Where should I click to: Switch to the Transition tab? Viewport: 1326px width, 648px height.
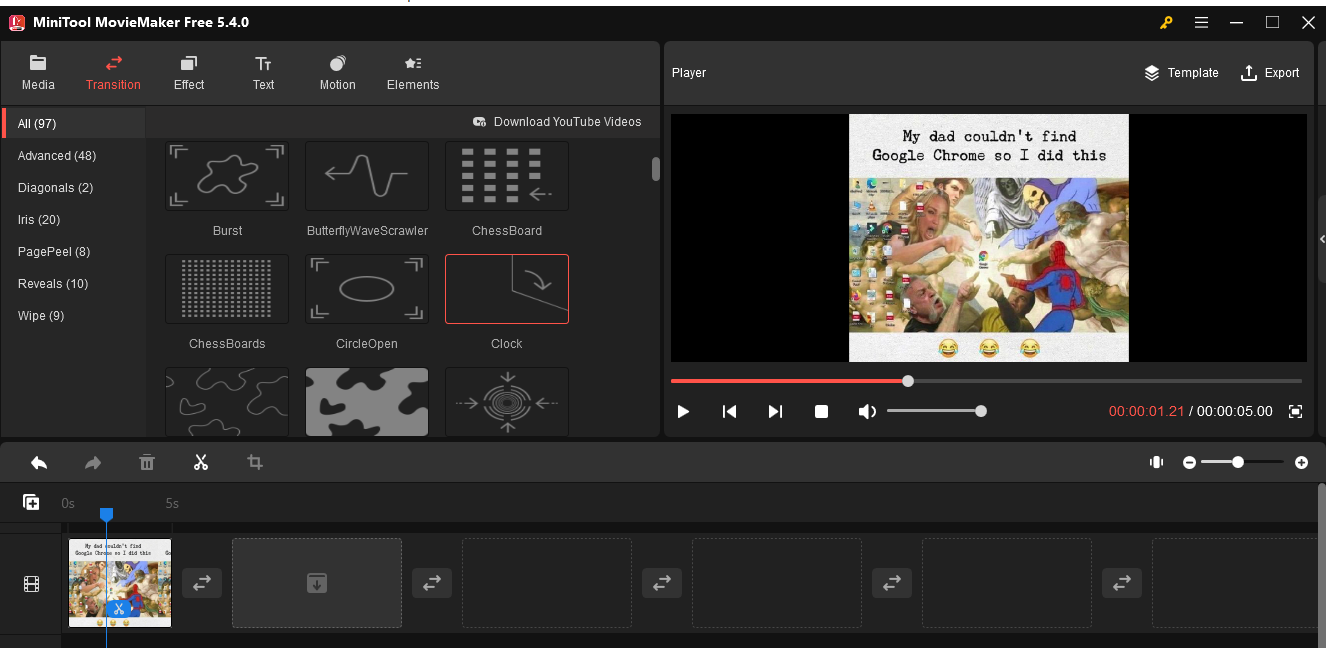(x=113, y=73)
